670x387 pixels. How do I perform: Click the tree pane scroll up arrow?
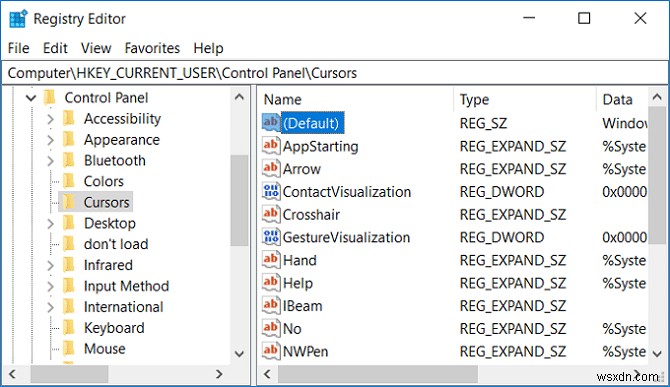point(239,97)
